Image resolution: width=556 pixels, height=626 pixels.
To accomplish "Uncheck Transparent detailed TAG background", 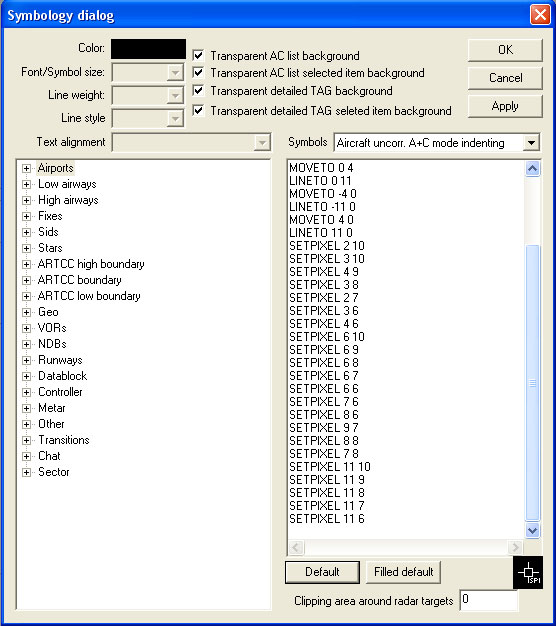I will [198, 90].
